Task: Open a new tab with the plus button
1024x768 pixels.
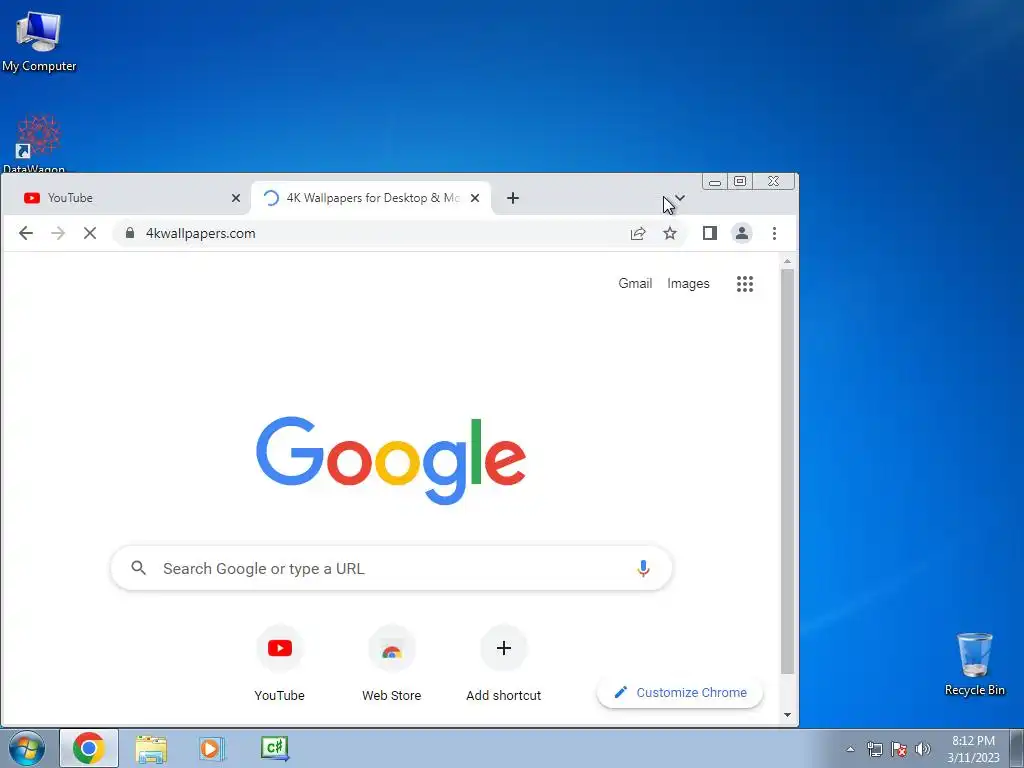Action: [x=513, y=198]
